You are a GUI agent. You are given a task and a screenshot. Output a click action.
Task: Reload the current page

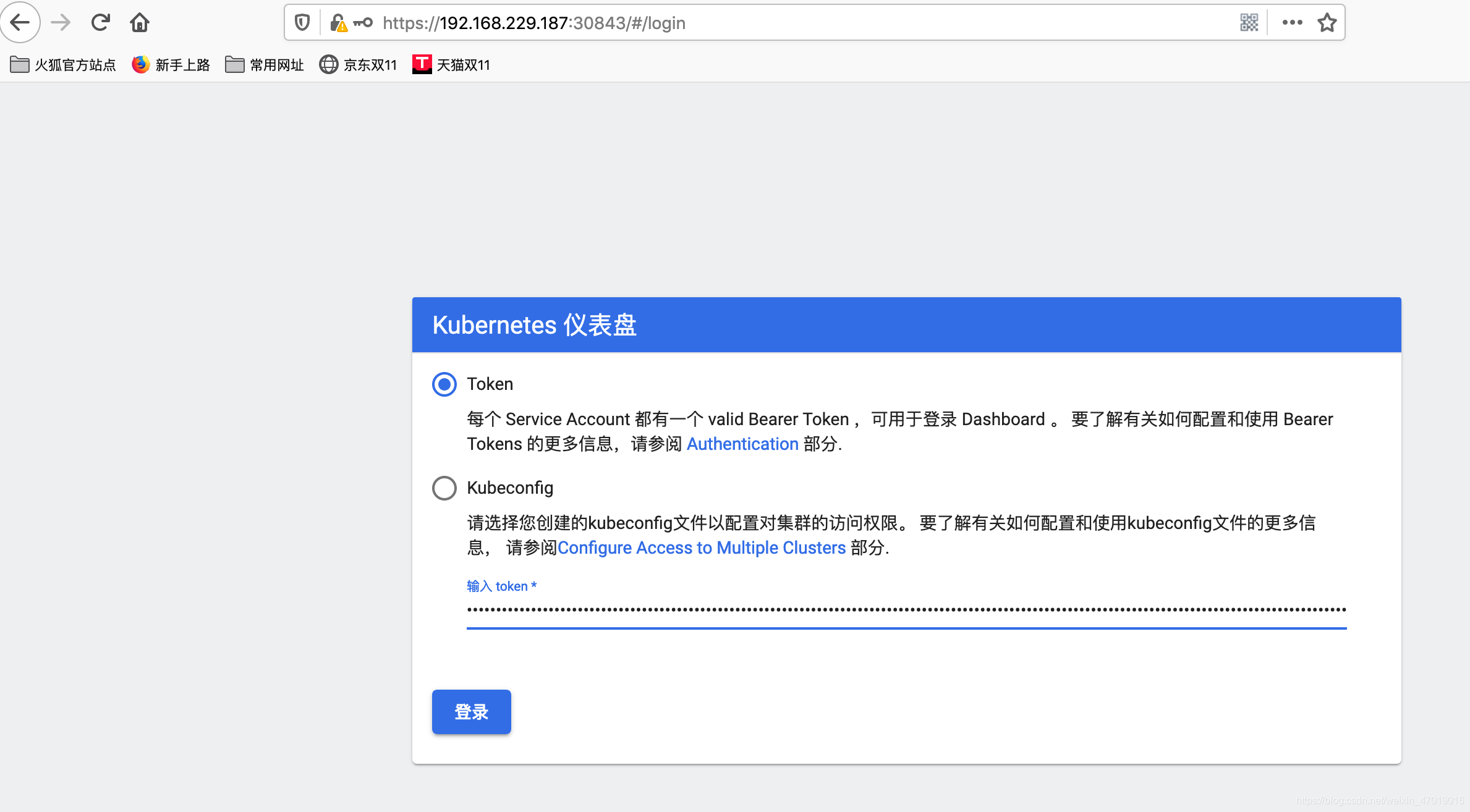[x=100, y=23]
